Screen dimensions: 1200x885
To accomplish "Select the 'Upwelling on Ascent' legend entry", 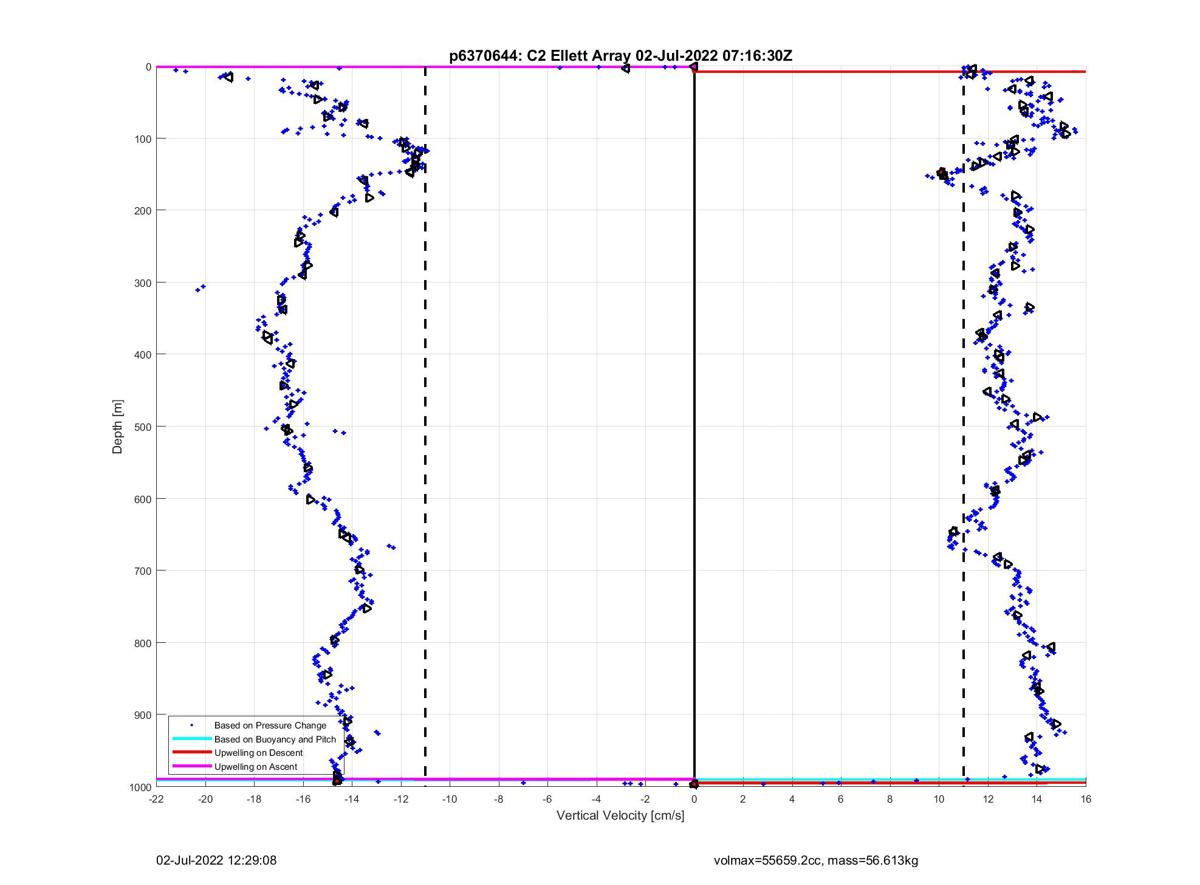I will (x=256, y=767).
